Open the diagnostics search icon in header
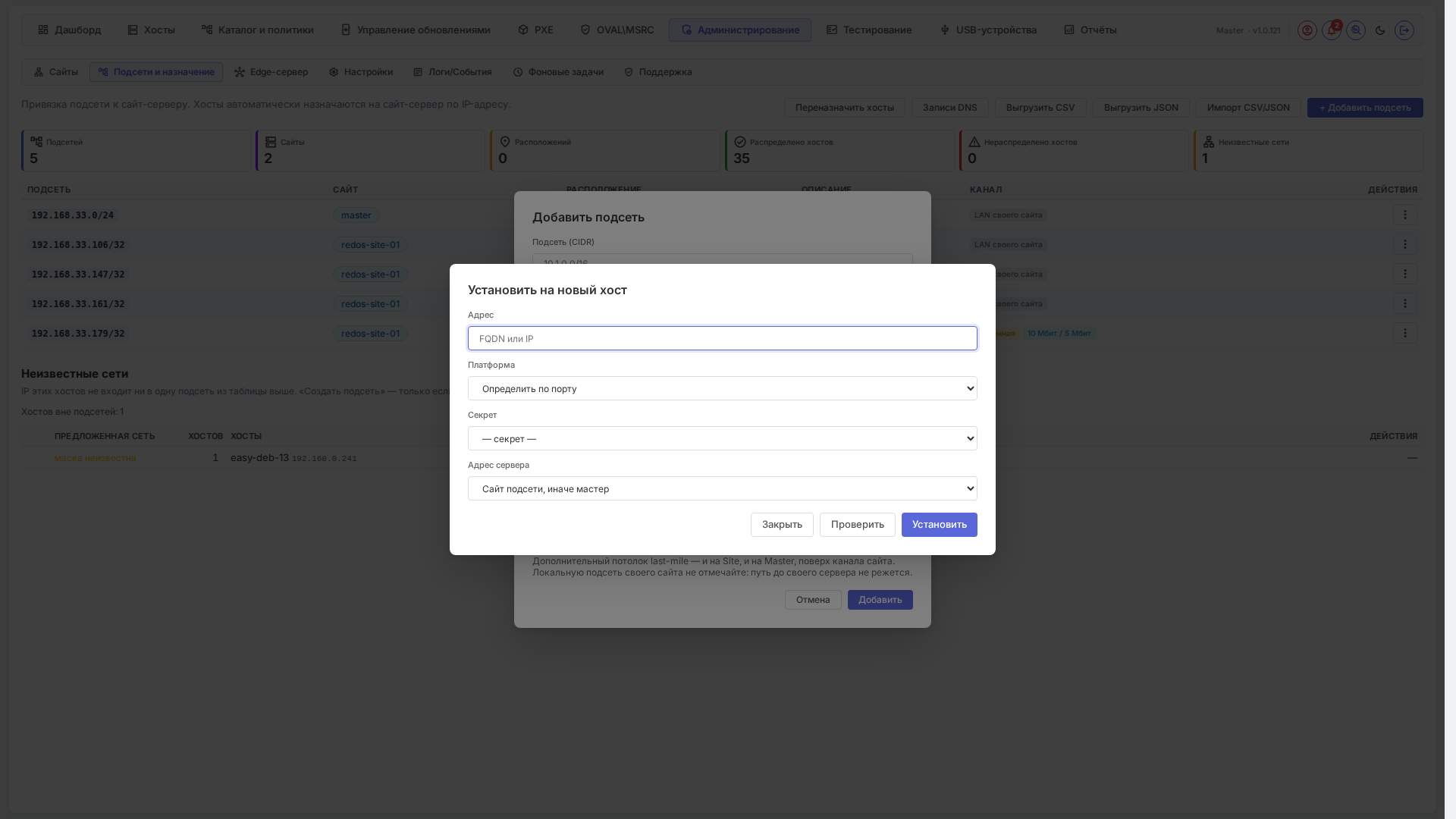Viewport: 1456px width, 819px height. (1356, 30)
